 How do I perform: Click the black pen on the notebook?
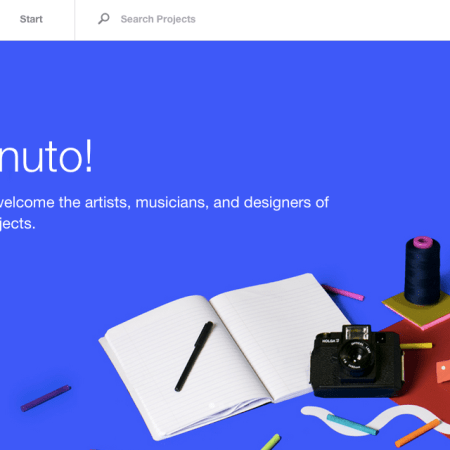(194, 356)
